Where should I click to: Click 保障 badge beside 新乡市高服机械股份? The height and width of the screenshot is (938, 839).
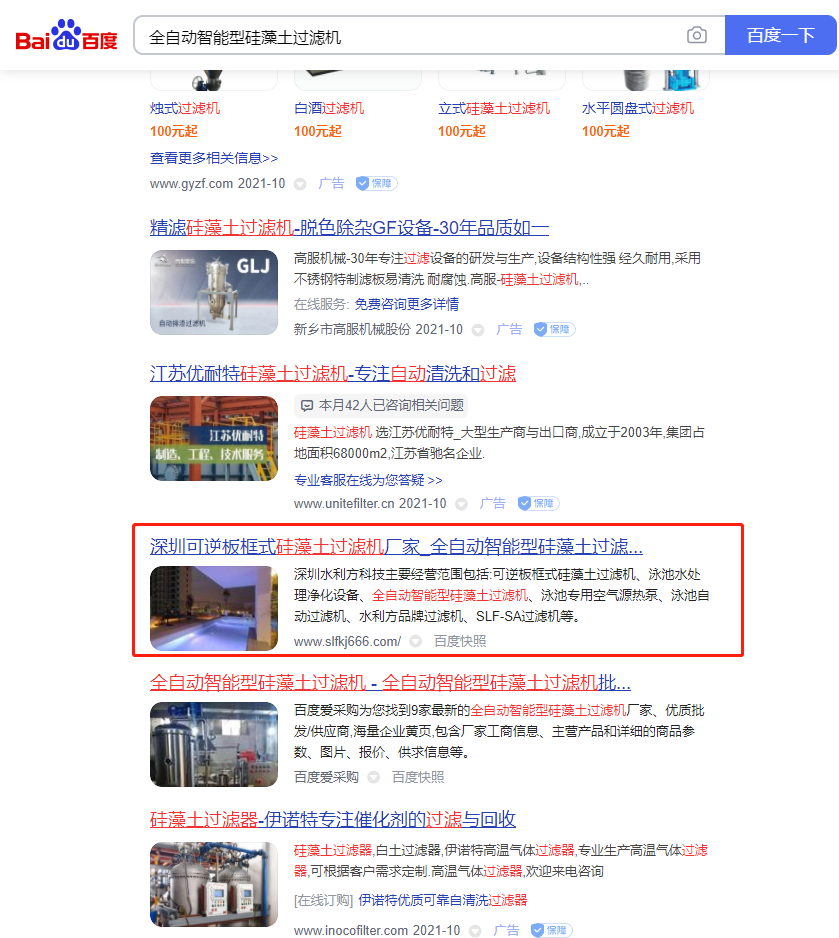point(554,330)
